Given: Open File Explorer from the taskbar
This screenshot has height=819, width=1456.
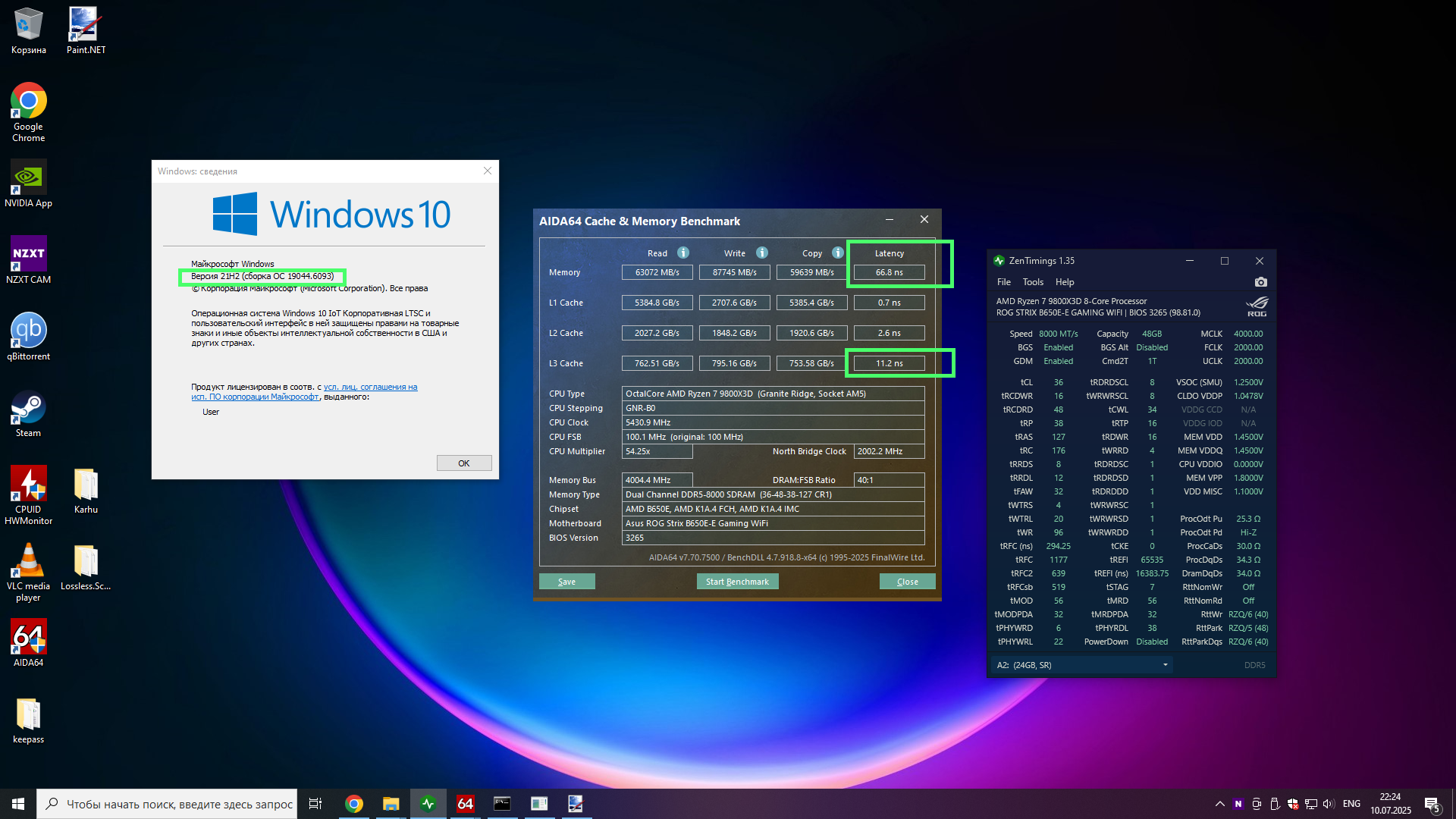Looking at the screenshot, I should [x=391, y=804].
